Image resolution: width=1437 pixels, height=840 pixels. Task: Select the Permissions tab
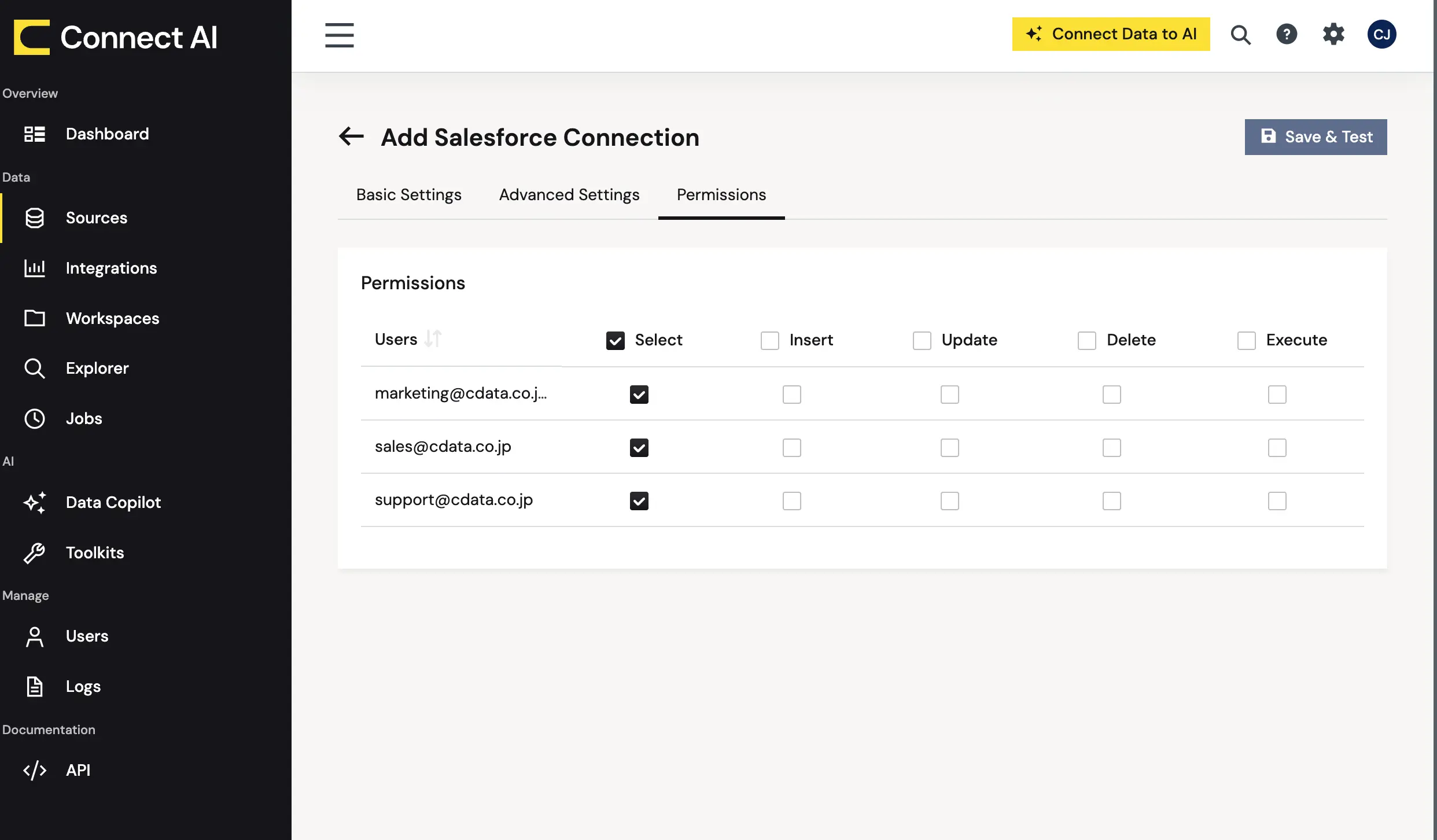click(x=721, y=195)
